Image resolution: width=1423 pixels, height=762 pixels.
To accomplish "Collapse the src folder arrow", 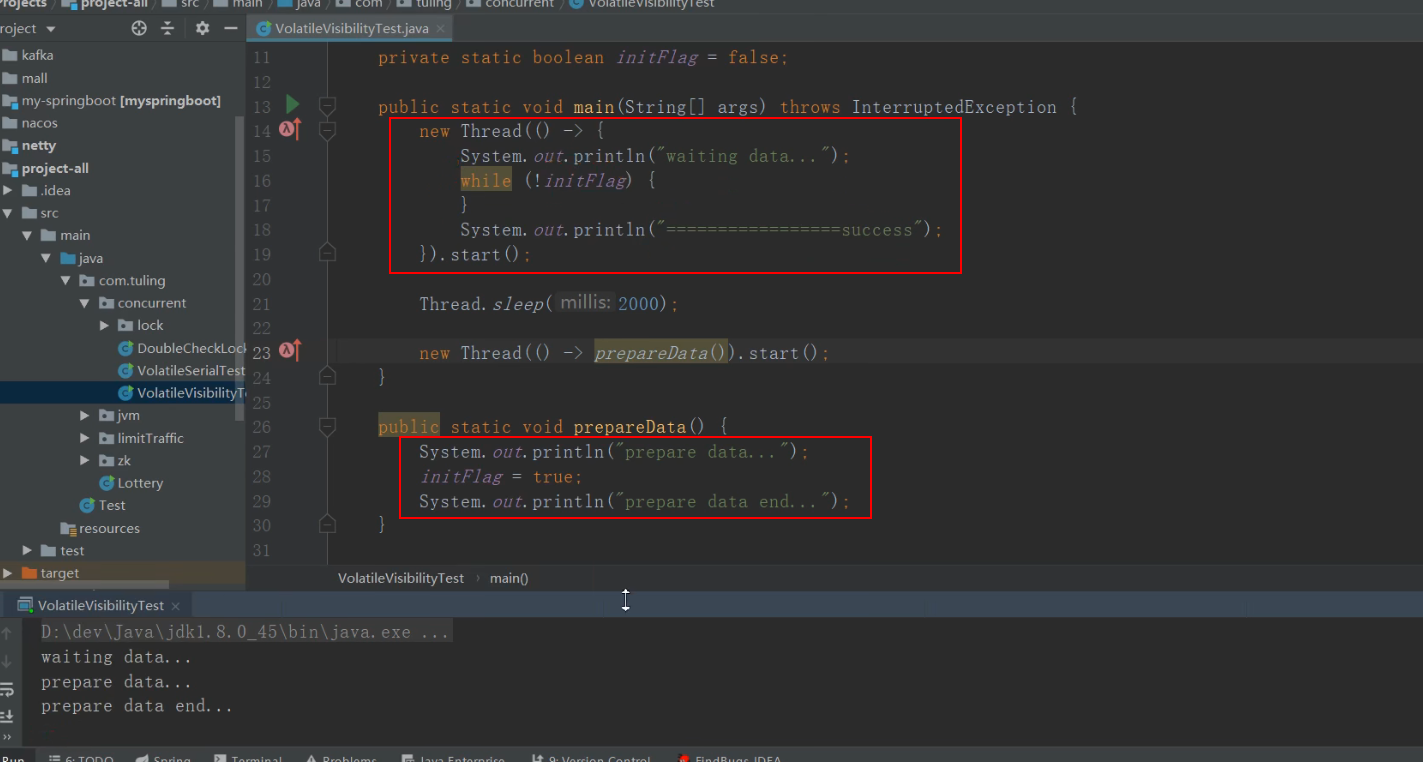I will (x=8, y=213).
